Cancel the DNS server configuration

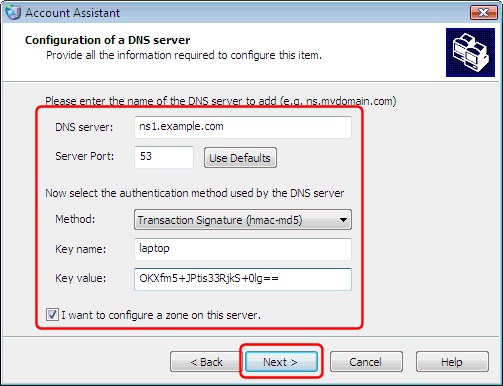pos(366,362)
